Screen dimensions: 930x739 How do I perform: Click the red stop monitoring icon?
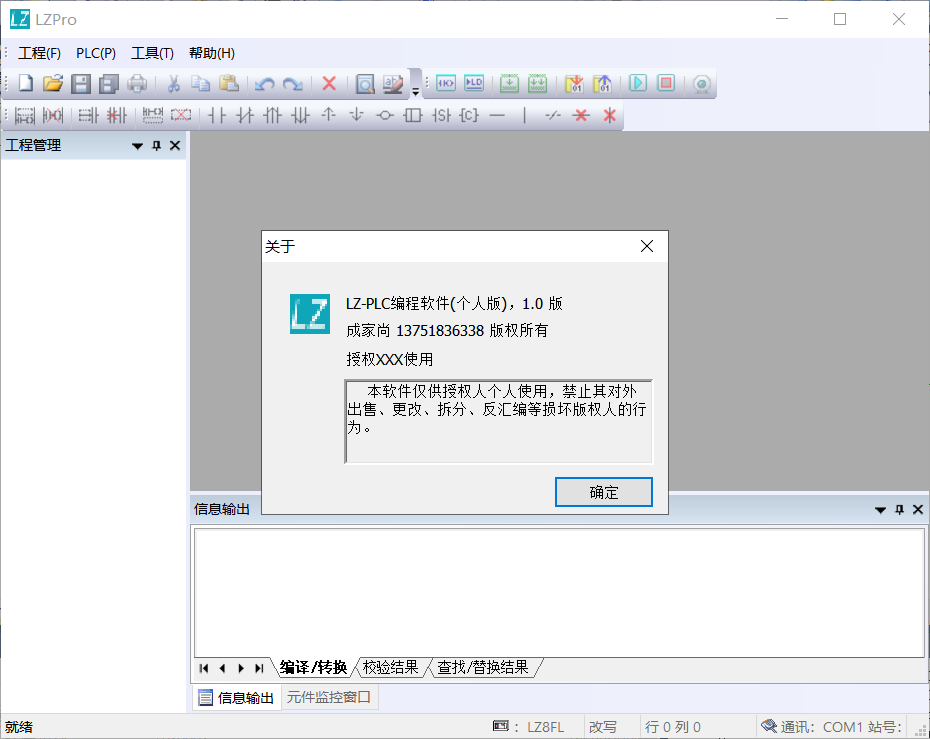tap(665, 83)
